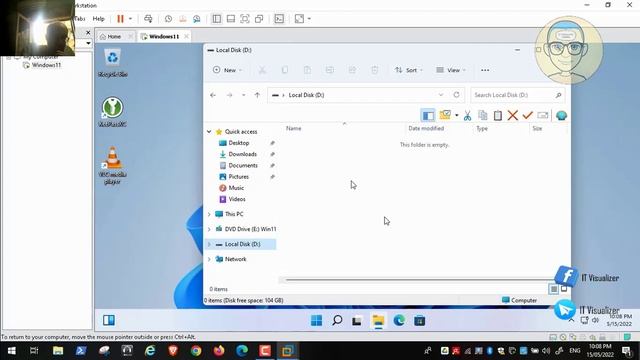Screen dimensions: 640x360
Task: Click the Copy icon in secondary toolbar
Action: click(x=482, y=116)
